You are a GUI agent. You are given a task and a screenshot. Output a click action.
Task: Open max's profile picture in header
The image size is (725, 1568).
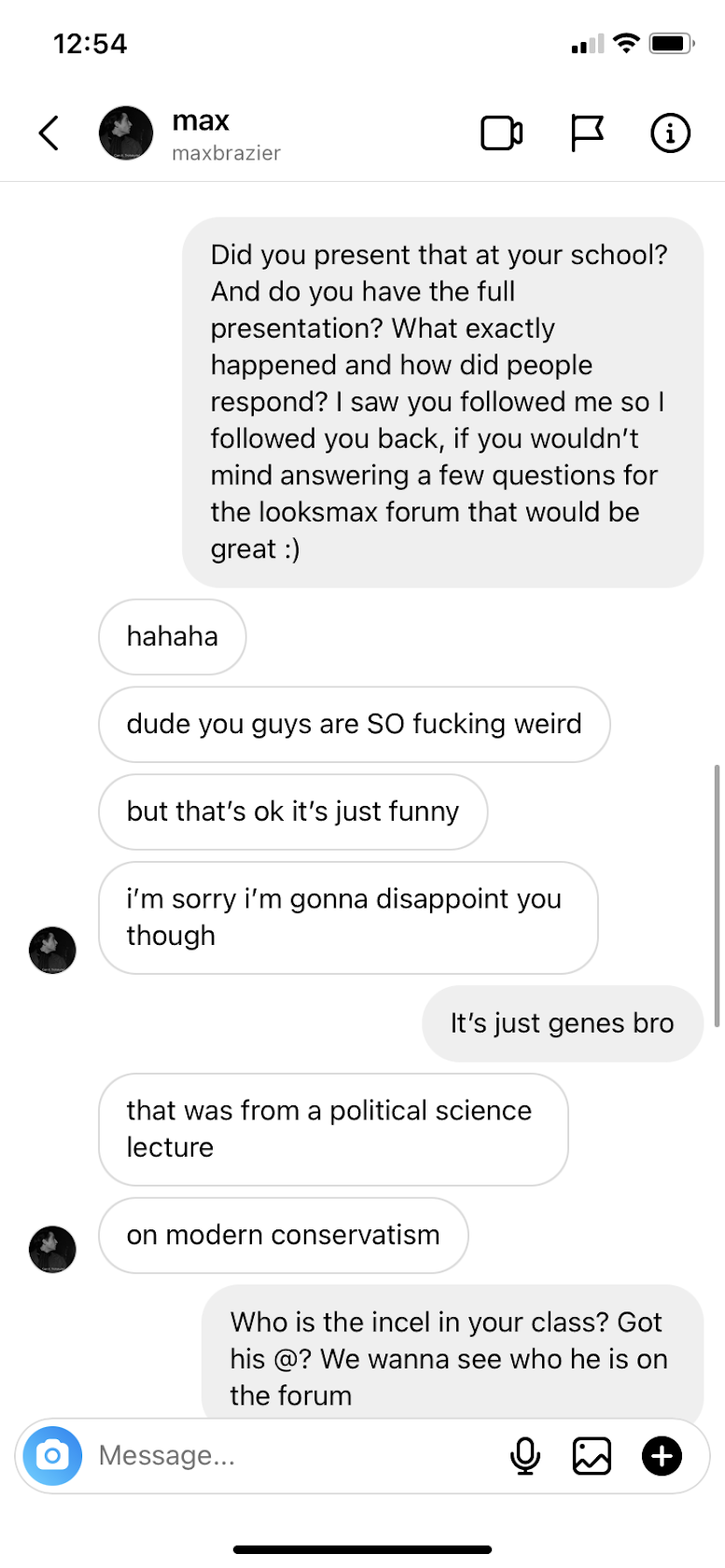coord(126,133)
